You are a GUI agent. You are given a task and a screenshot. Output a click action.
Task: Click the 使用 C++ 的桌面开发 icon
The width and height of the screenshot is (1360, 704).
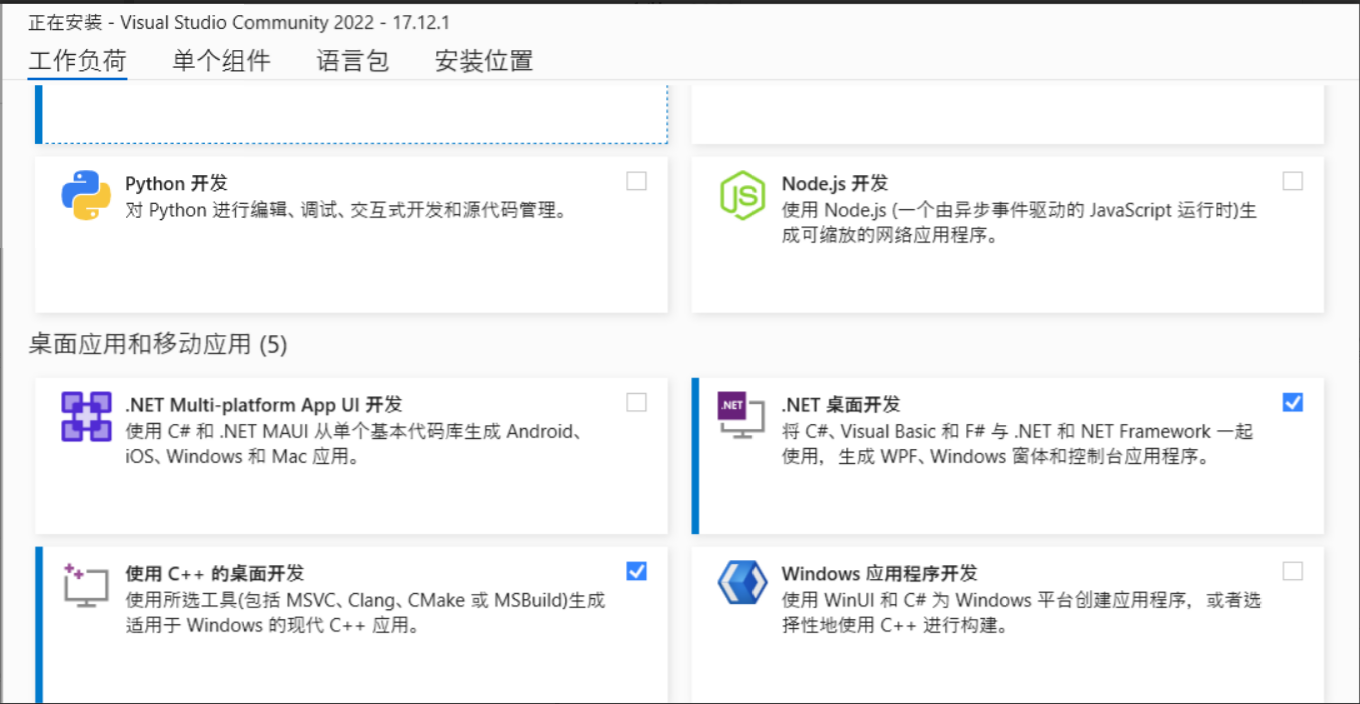coord(86,584)
